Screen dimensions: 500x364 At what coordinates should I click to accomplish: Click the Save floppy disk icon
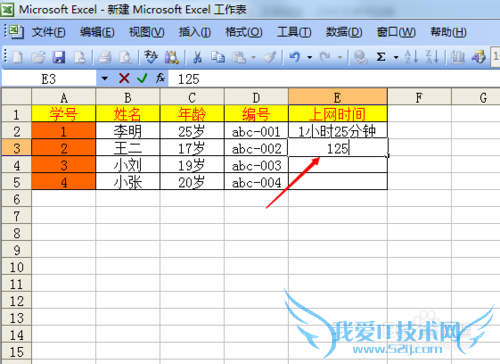pos(59,58)
